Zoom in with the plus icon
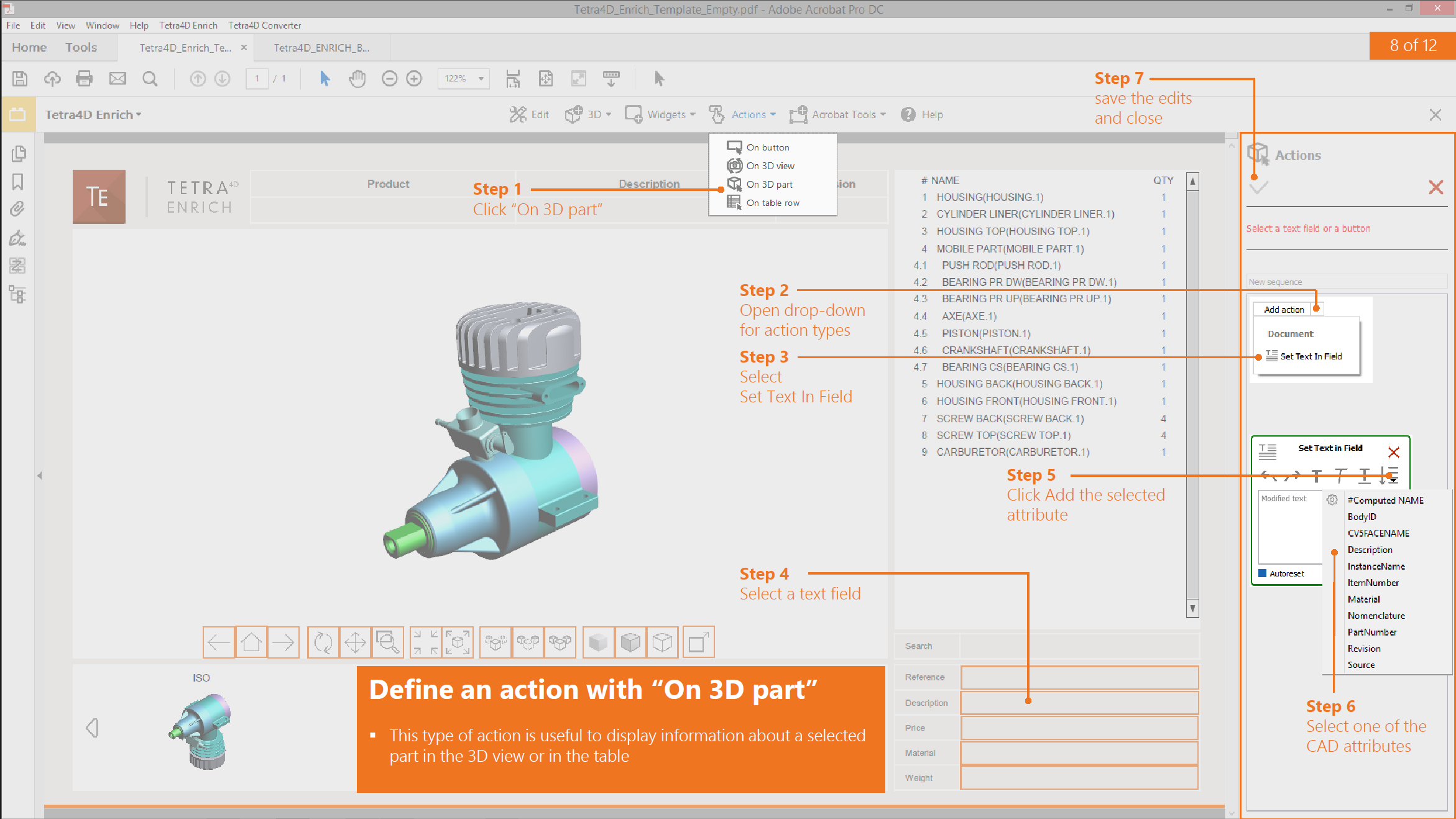Screen dimensions: 1456x819 (x=414, y=78)
